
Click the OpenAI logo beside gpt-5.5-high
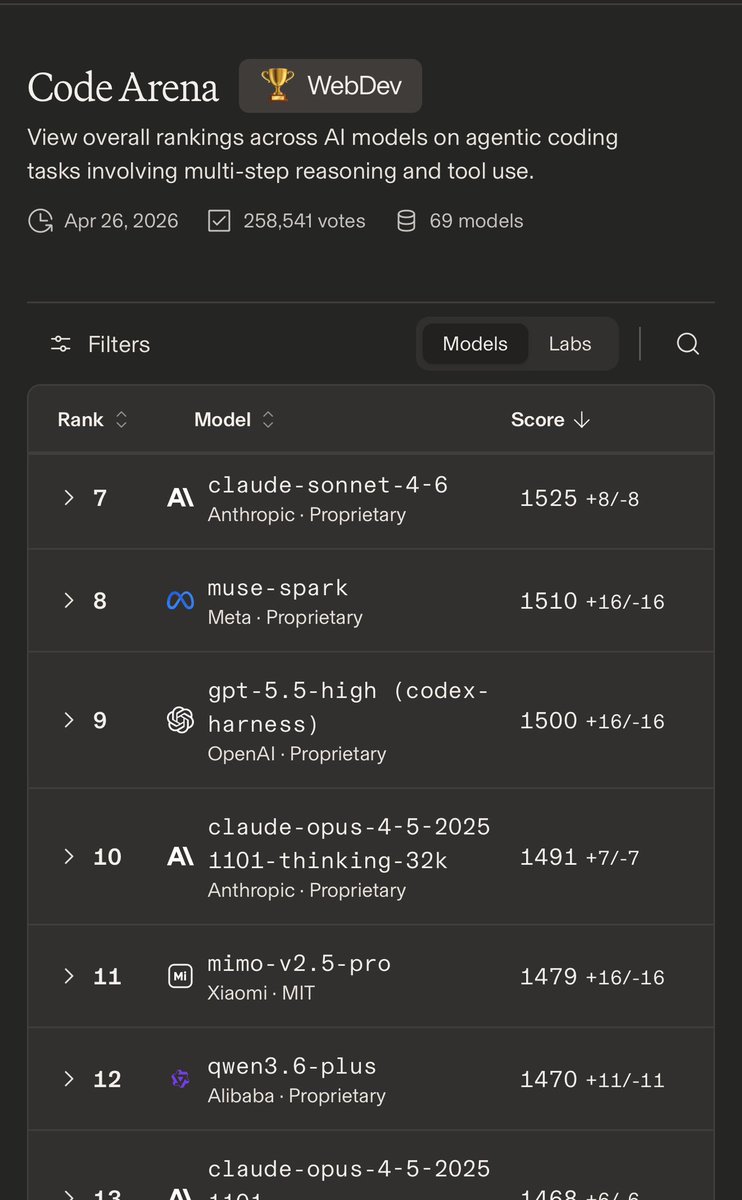coord(180,720)
